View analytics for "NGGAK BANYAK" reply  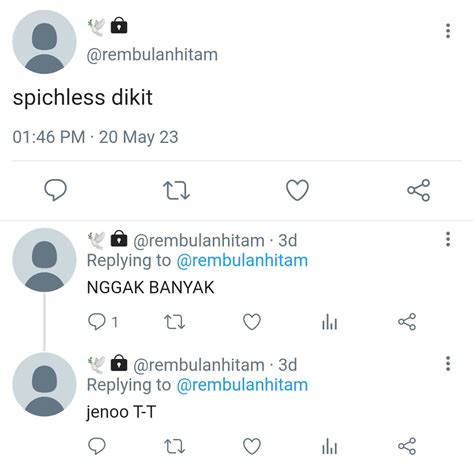coord(330,322)
